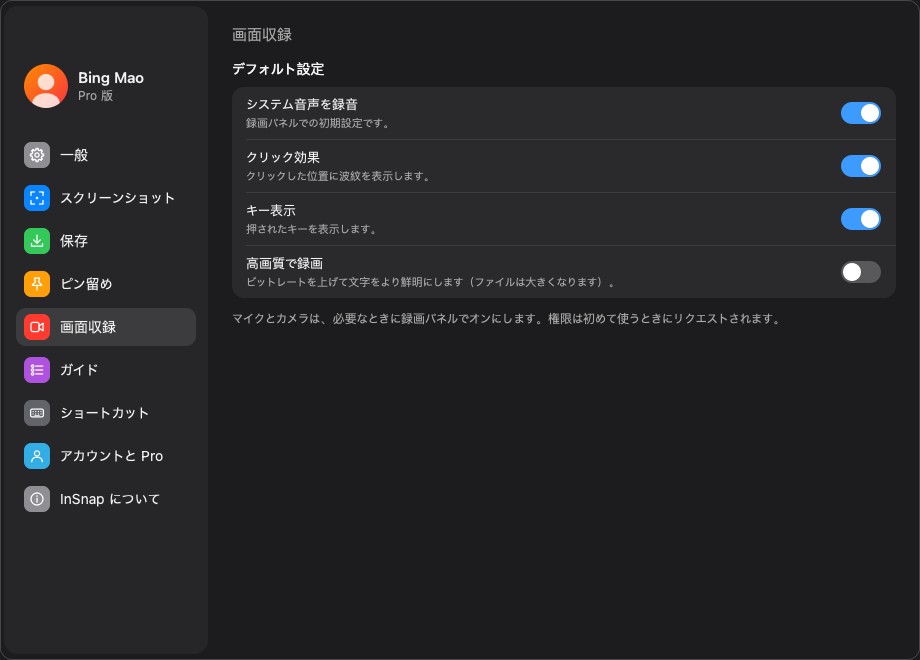Turn off the クリック効果 toggle
Screen dimensions: 920x660
[x=861, y=166]
